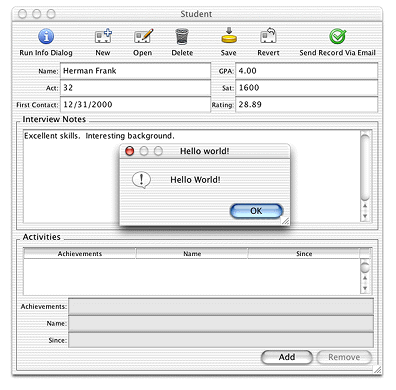Viewport: 396px width, 390px height.
Task: Click the Activities table scrollbar up arrow
Action: (365, 277)
